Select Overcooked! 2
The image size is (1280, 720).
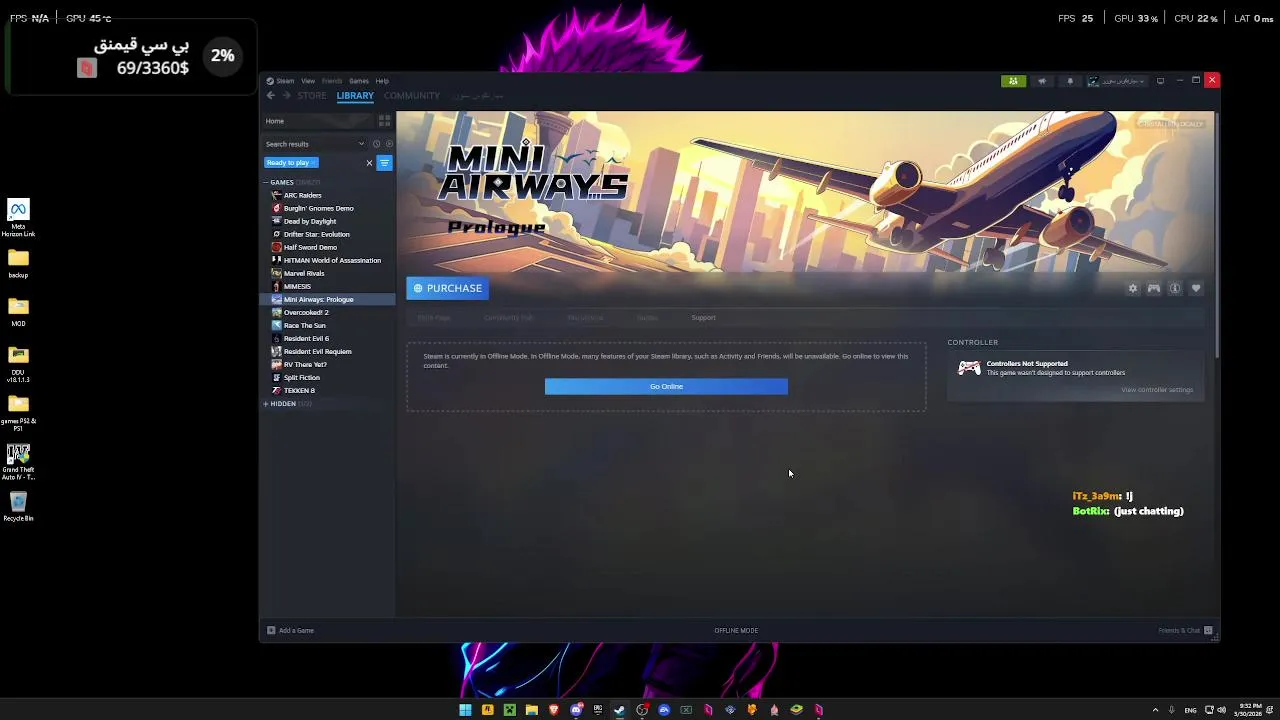coord(328,312)
